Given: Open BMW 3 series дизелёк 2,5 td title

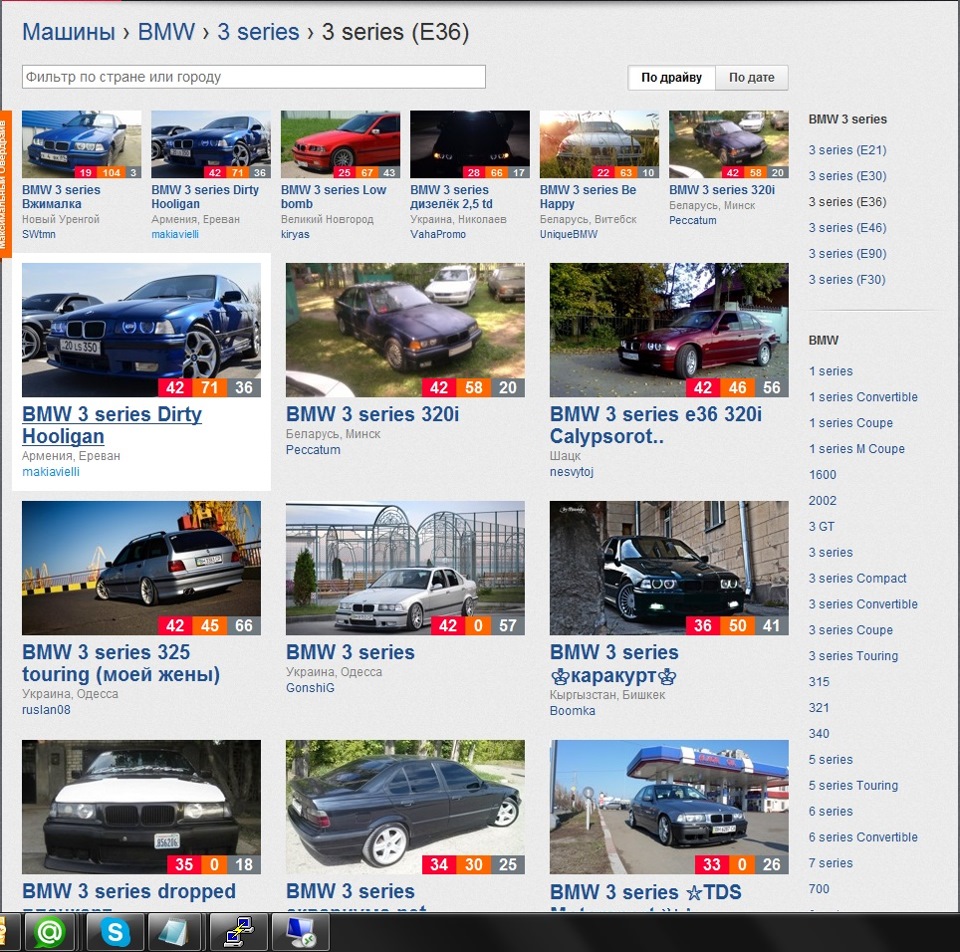Looking at the screenshot, I should 451,197.
